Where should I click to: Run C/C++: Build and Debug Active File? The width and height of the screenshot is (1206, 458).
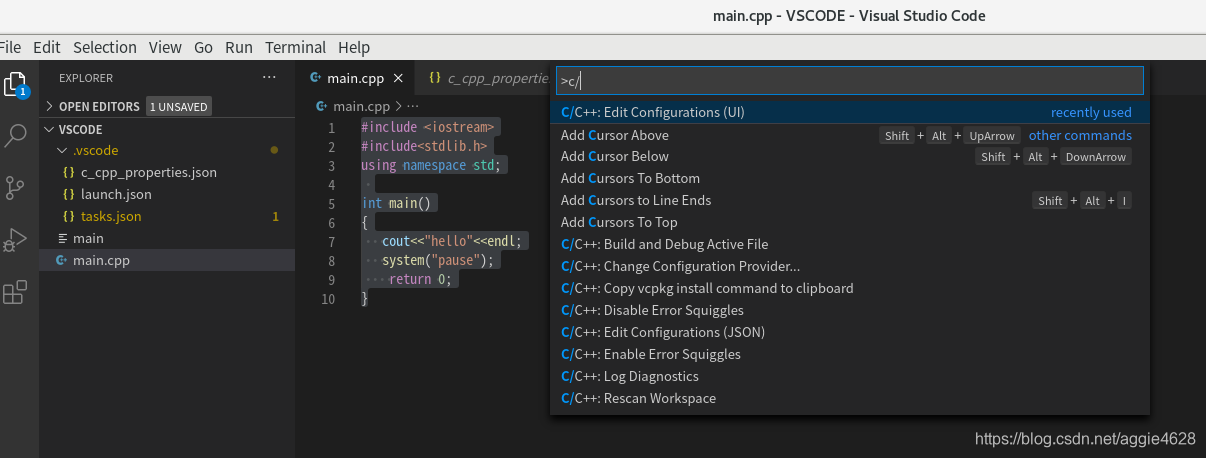[850, 244]
